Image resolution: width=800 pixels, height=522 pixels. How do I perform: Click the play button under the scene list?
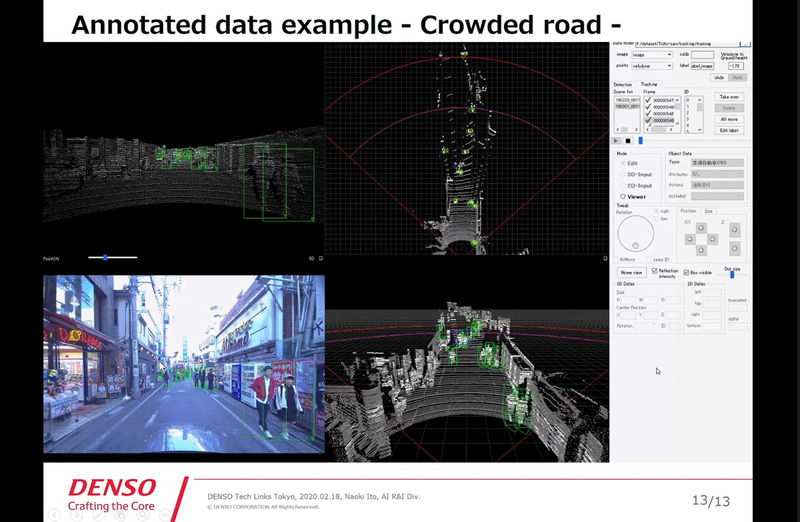616,141
